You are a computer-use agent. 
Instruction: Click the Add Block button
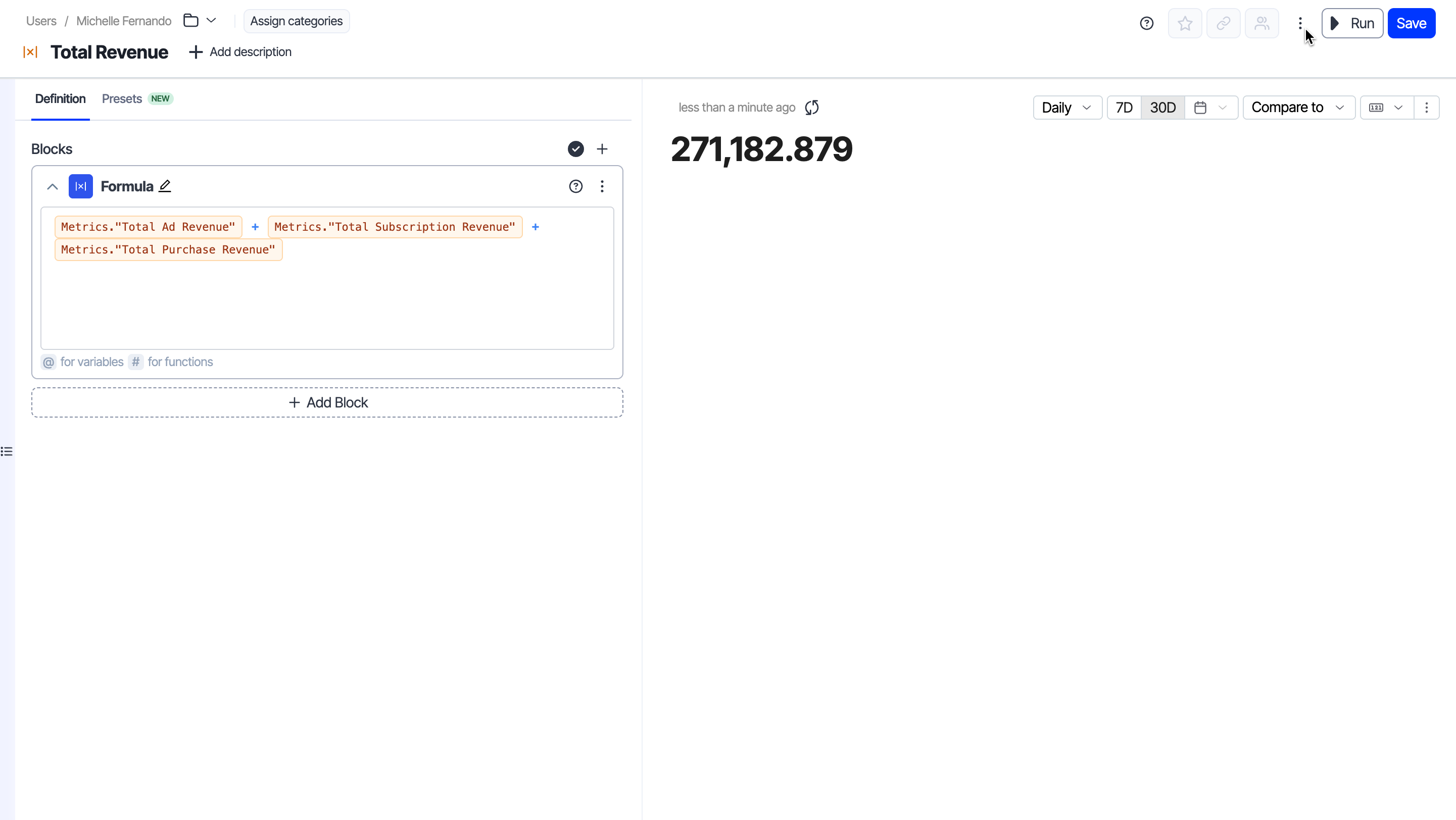[x=327, y=402]
